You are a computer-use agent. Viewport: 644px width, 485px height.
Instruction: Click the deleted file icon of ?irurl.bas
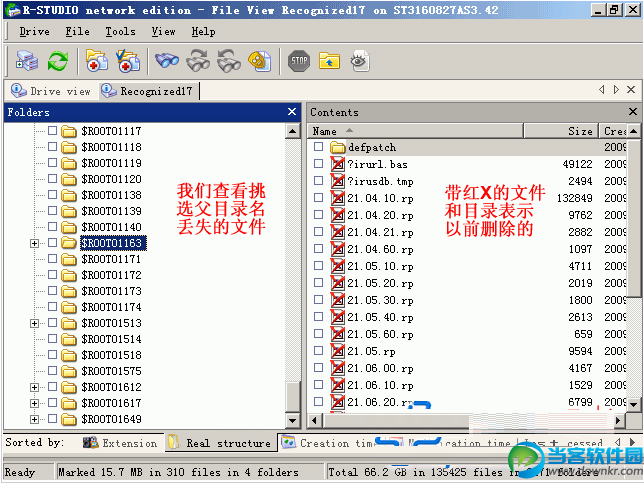338,164
